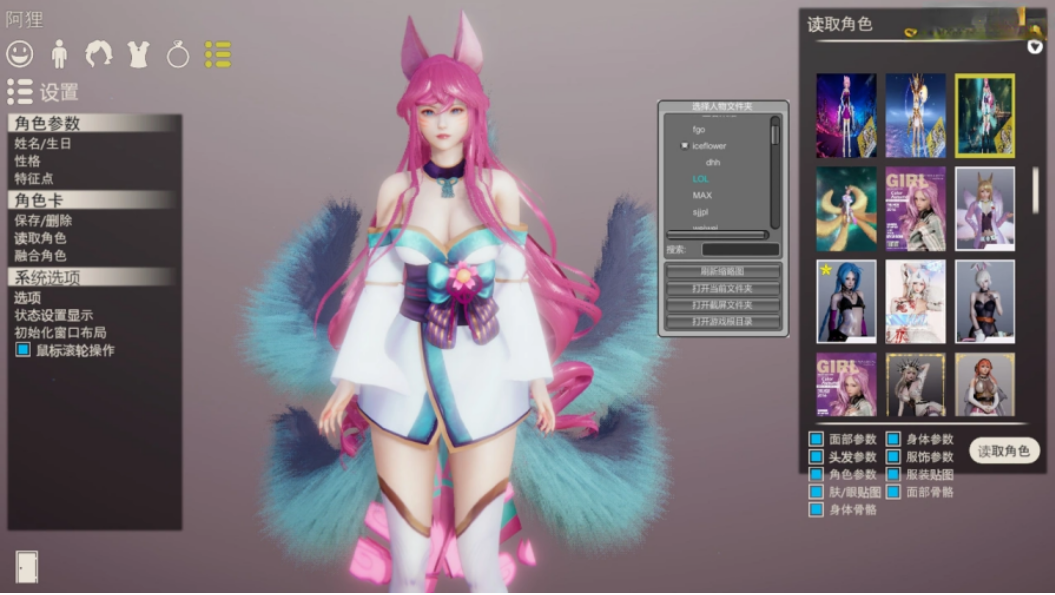Select the LOL folder in the tree
This screenshot has height=595, width=1055.
pos(701,179)
